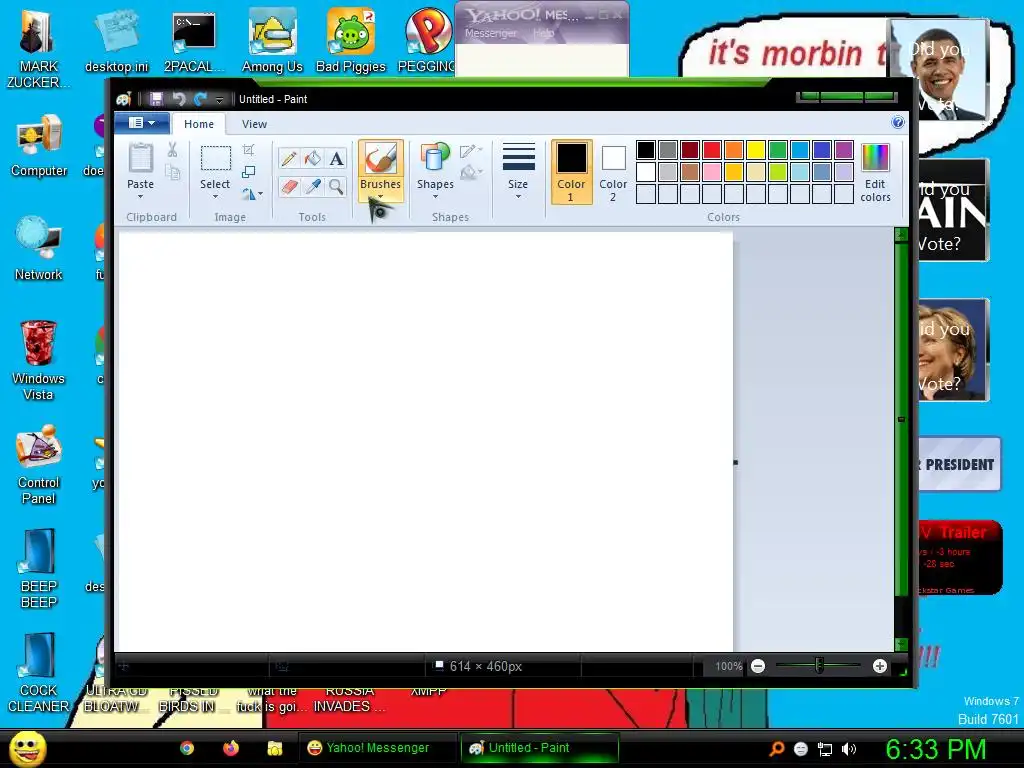
Task: Launch Chrome from the taskbar
Action: click(187, 748)
